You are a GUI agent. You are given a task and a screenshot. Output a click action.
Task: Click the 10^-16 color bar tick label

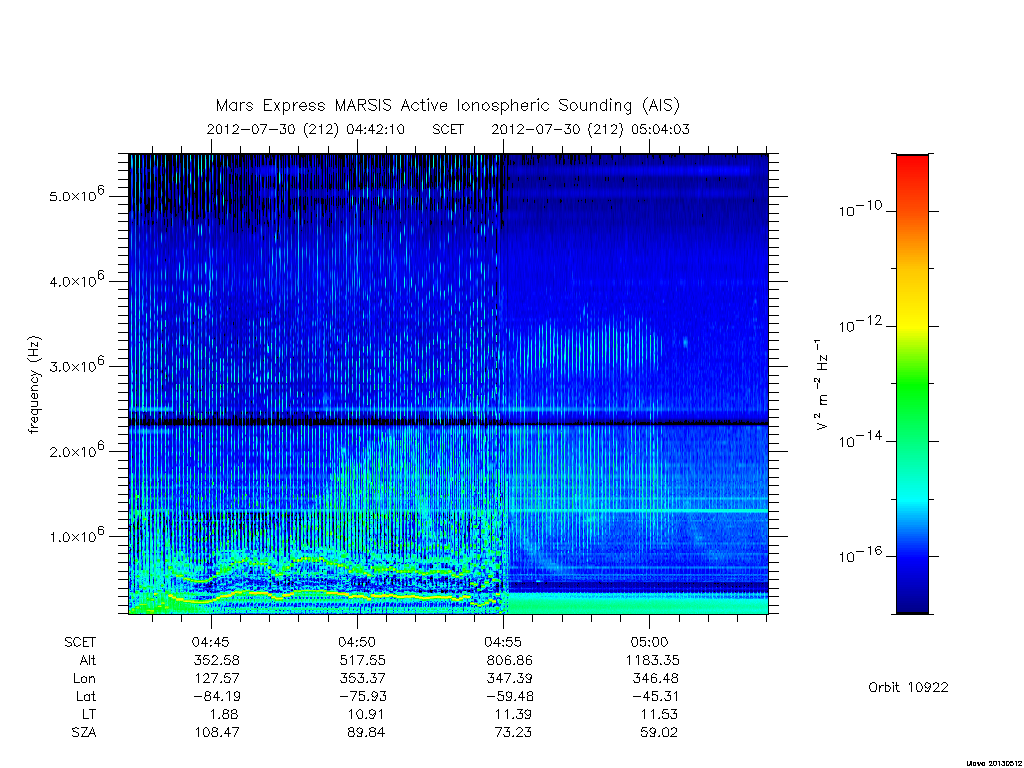click(x=860, y=555)
